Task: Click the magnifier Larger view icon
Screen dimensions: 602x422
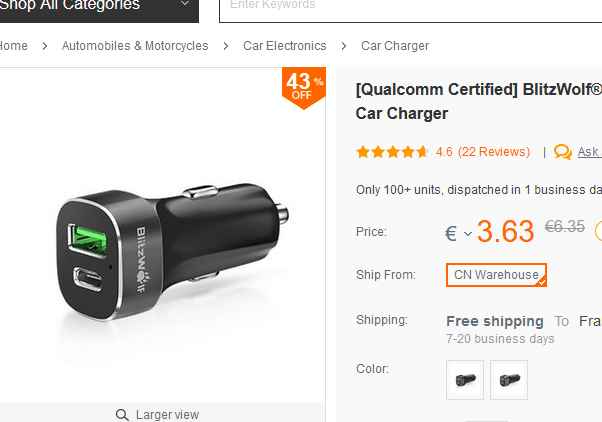Action: click(122, 414)
